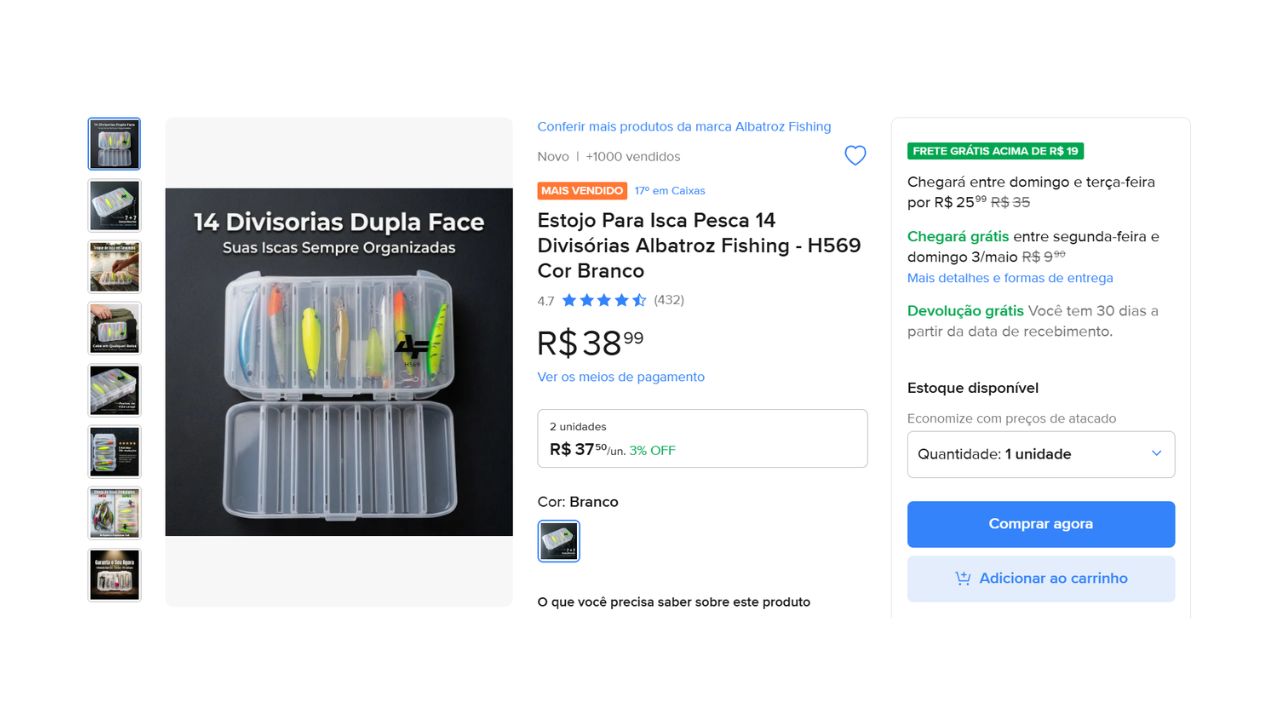Click the cart icon next to Adicionar ao carrinho
The height and width of the screenshot is (720, 1280).
click(963, 578)
